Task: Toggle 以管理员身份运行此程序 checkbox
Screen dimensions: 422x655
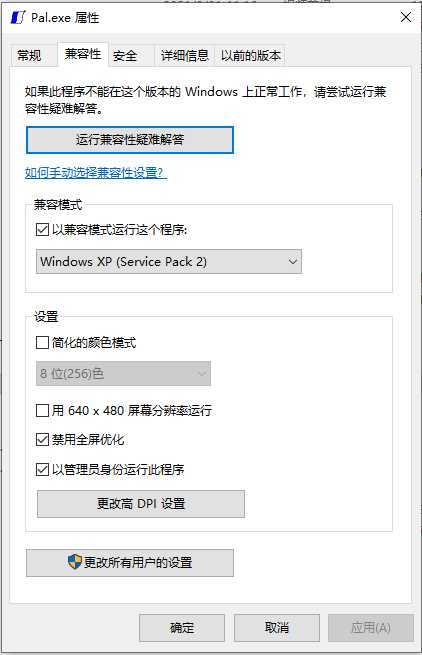Action: [x=42, y=469]
